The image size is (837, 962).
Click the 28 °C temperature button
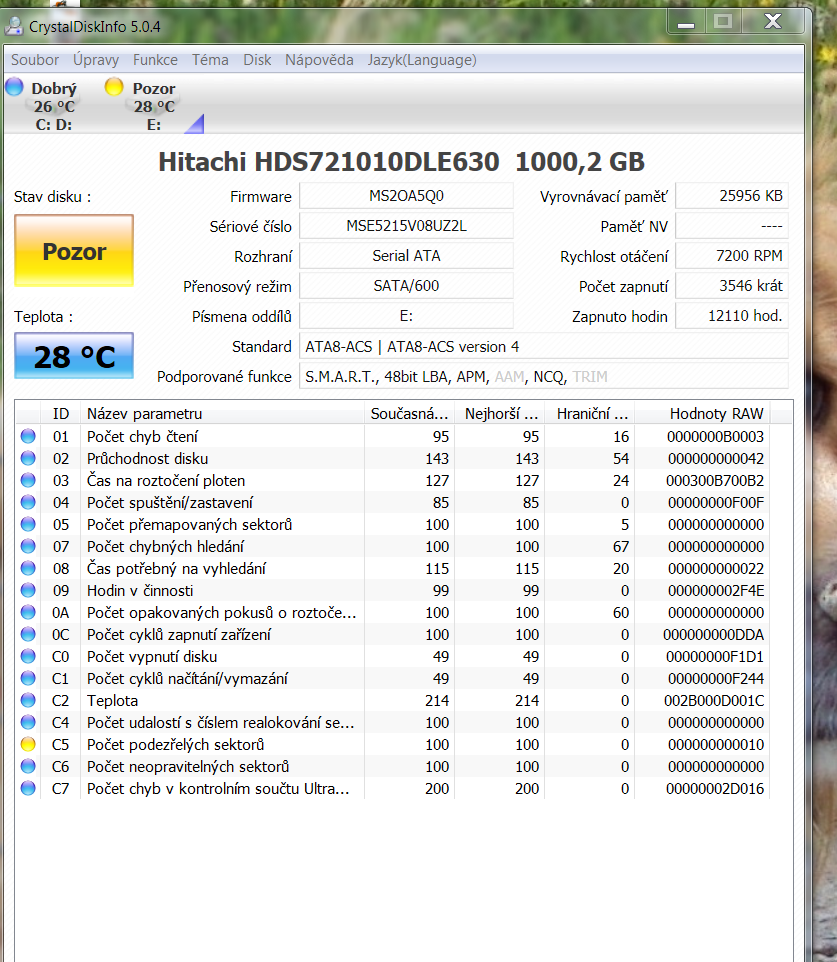[x=74, y=356]
